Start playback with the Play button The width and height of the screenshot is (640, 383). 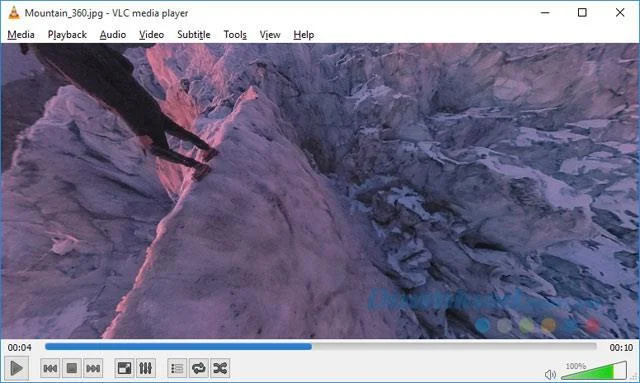tap(16, 368)
